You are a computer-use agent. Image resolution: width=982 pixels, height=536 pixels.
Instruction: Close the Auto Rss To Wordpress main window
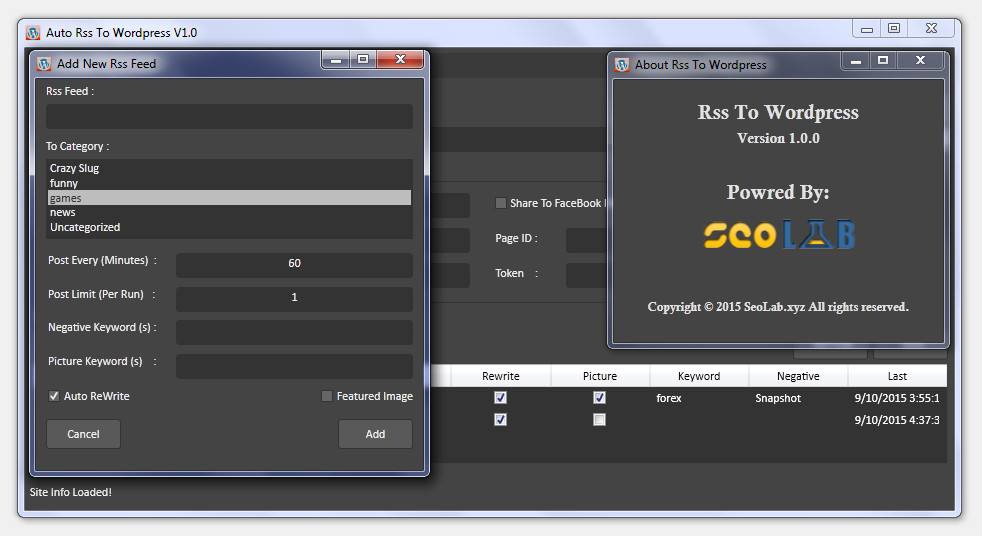click(931, 29)
